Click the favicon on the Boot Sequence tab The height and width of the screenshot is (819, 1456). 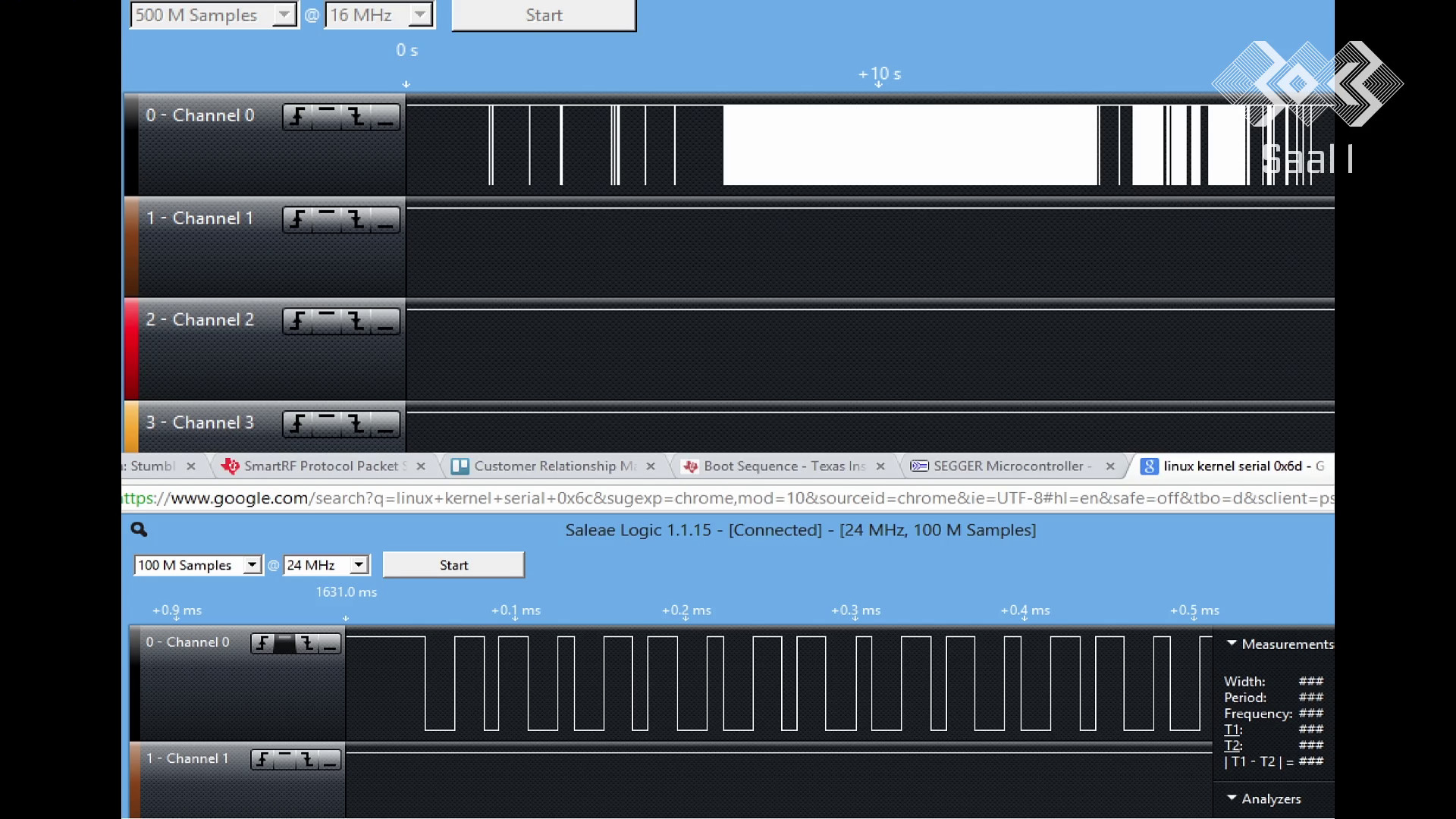click(x=690, y=466)
